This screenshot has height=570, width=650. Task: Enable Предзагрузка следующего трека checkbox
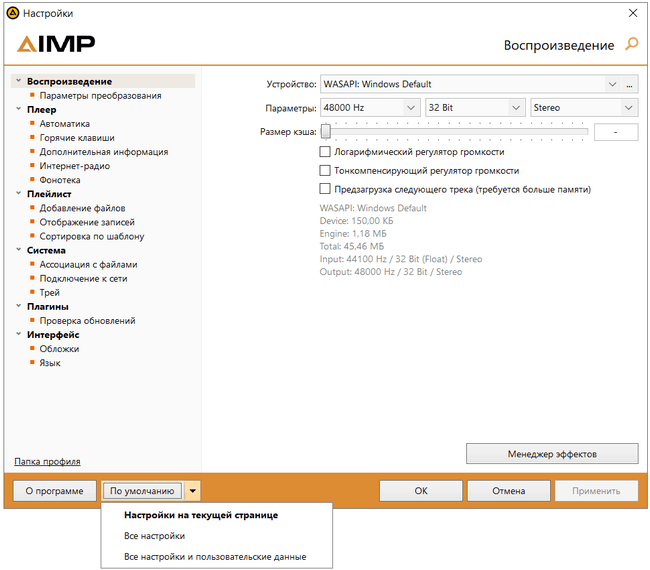click(325, 189)
